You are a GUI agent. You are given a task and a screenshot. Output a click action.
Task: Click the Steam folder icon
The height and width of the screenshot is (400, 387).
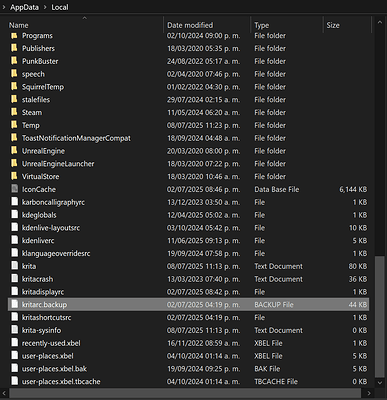[14, 112]
